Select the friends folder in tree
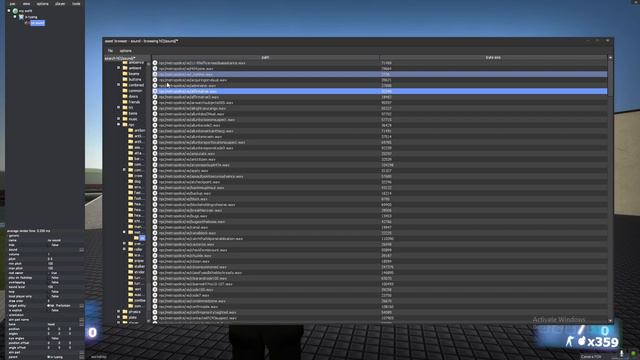640x360 pixels. 131,102
